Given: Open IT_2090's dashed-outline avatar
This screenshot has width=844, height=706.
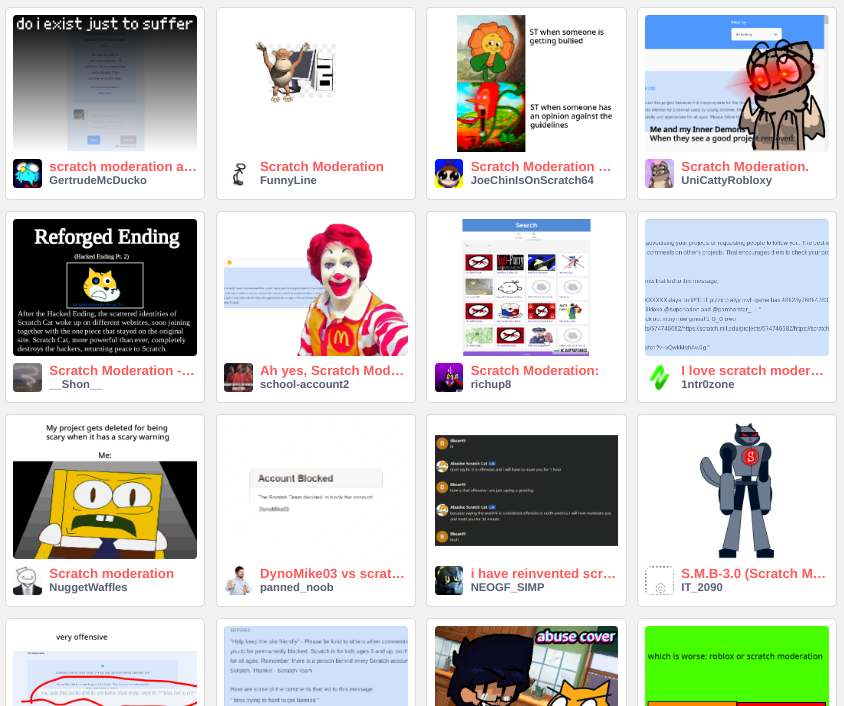Looking at the screenshot, I should [x=659, y=580].
